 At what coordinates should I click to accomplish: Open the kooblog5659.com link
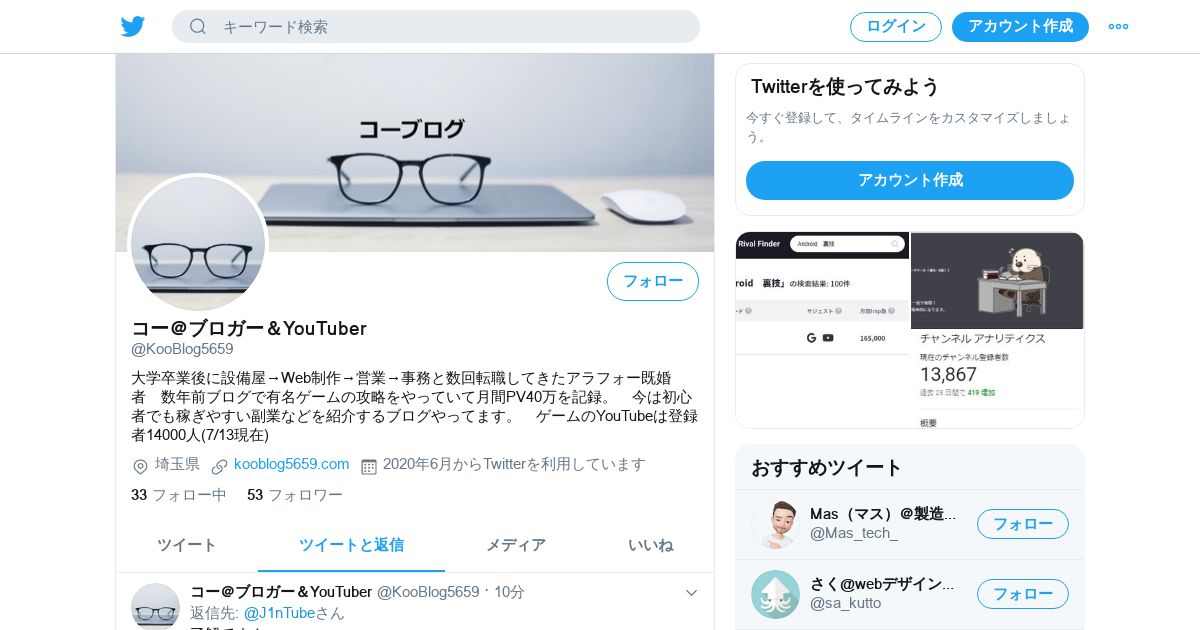[x=292, y=464]
